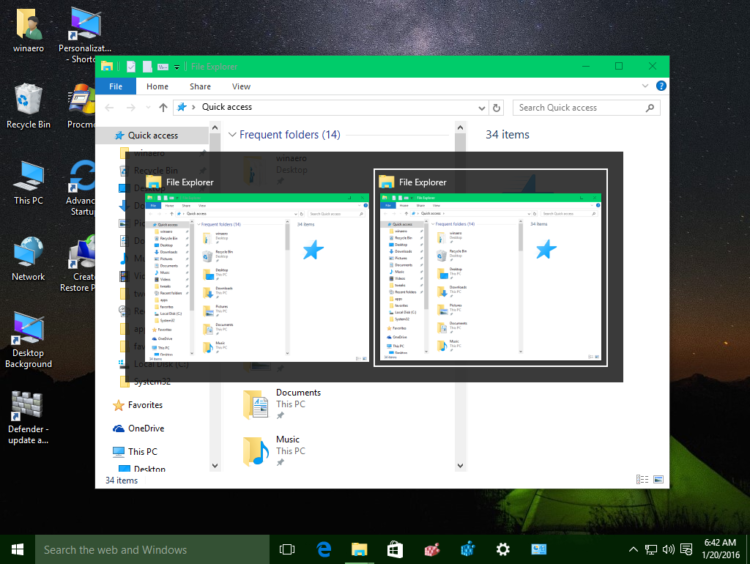Open the Network desktop icon

[x=28, y=258]
